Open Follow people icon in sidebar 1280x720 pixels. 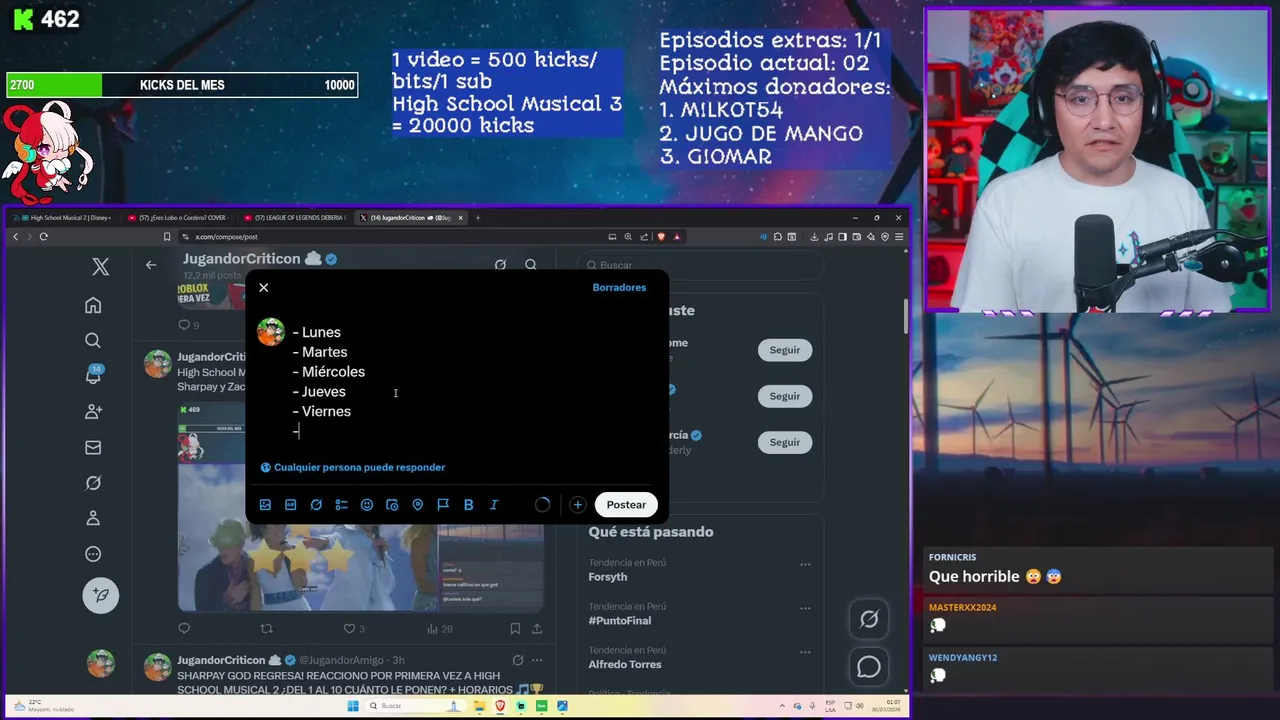[x=93, y=411]
